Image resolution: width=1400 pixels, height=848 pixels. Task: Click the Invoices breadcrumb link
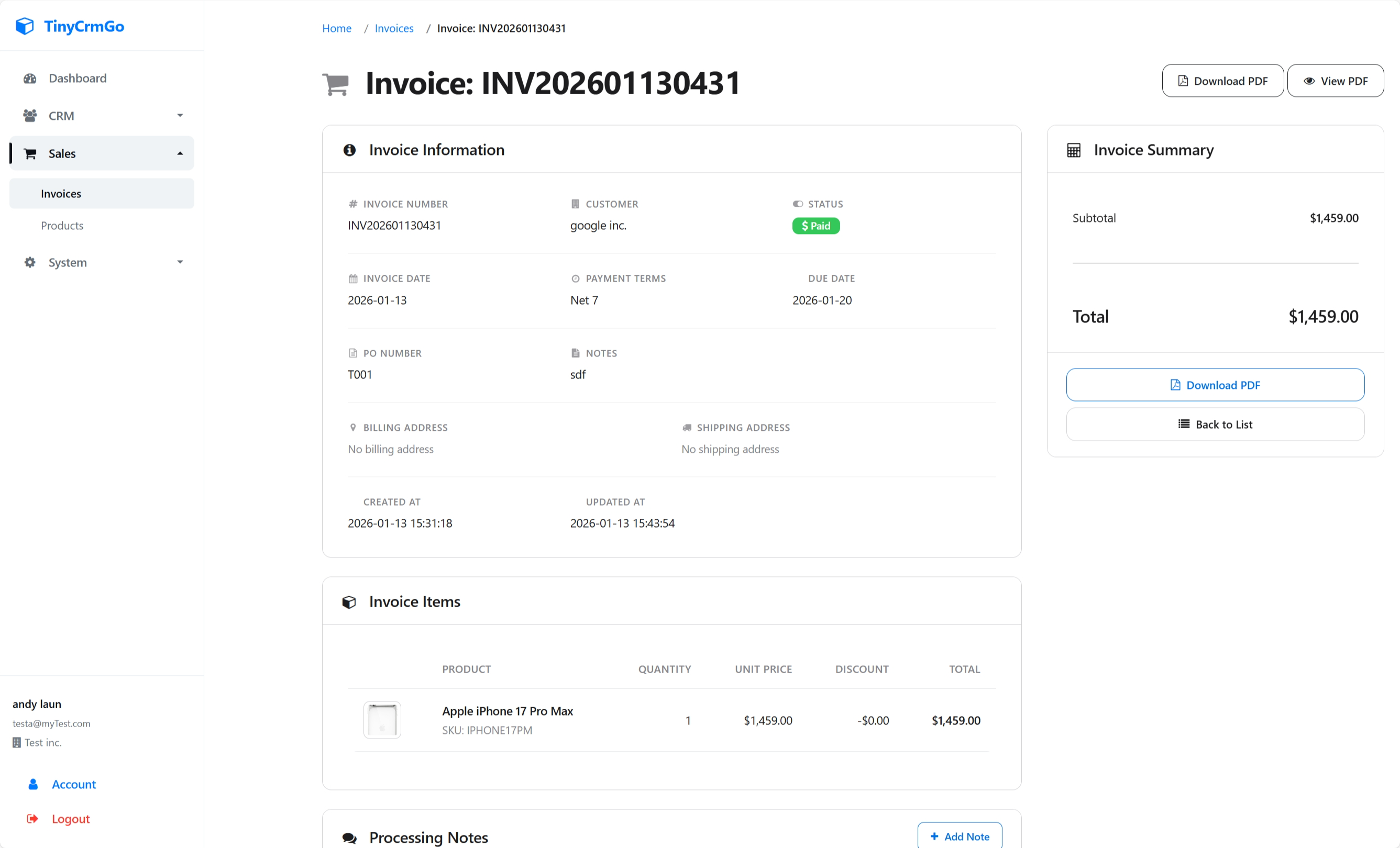394,28
